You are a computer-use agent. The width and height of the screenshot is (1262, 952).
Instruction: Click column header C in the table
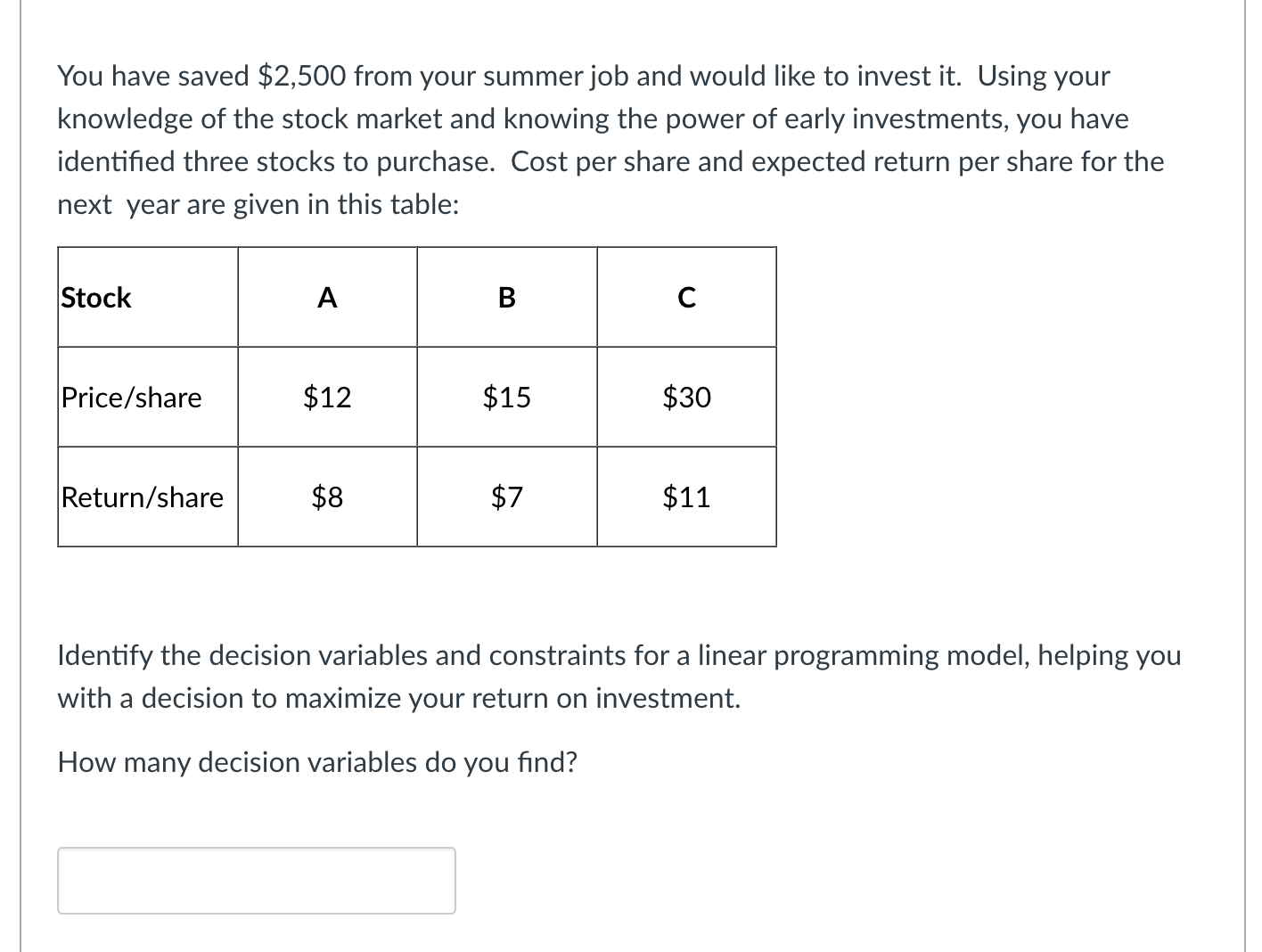[686, 297]
